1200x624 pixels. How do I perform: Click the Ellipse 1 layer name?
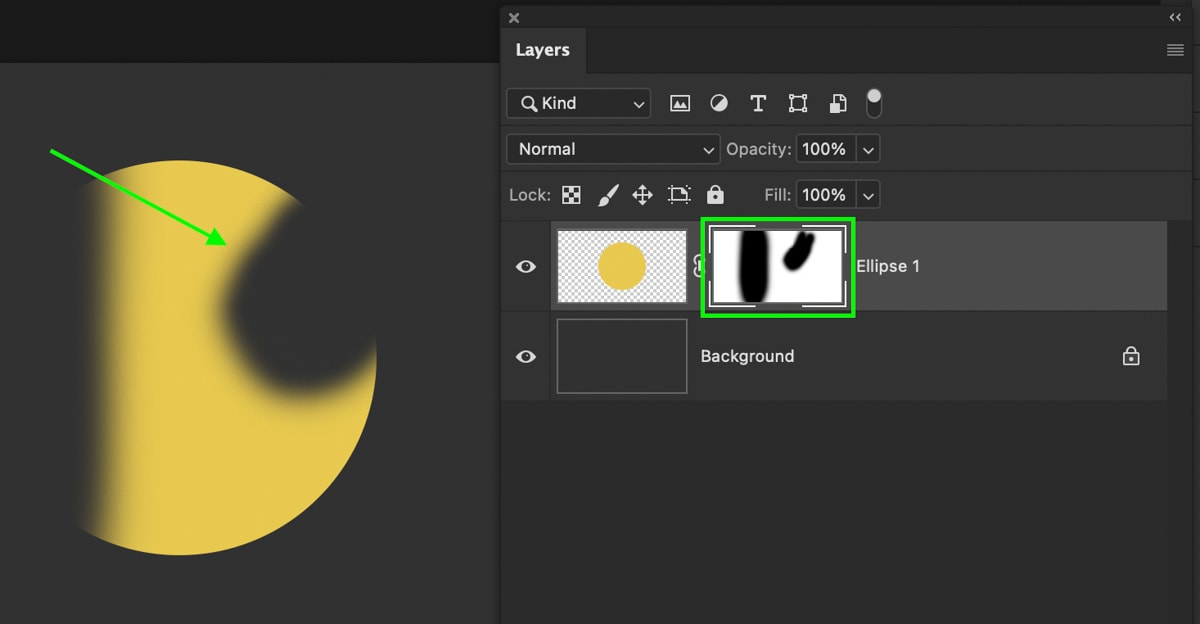pyautogui.click(x=888, y=266)
